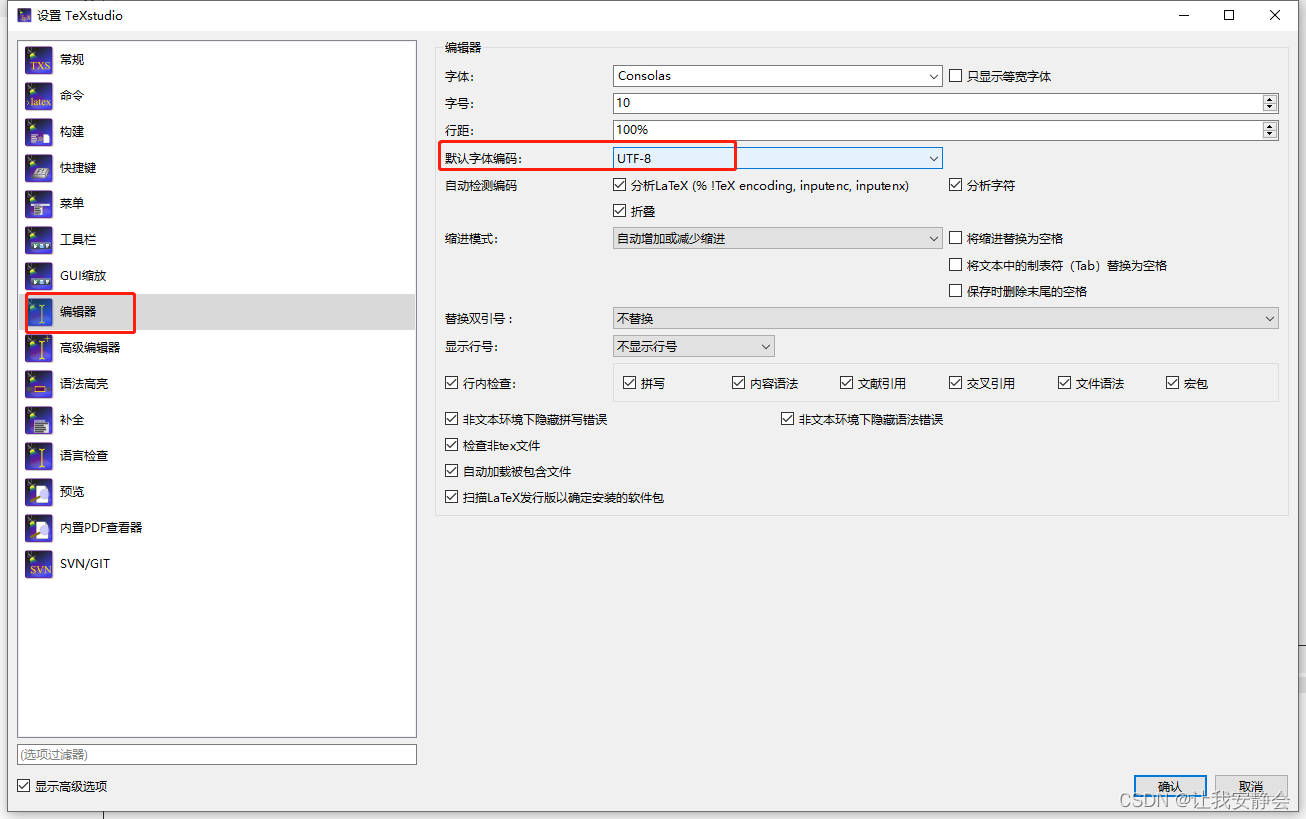Toggle the 拼写 checkbox
This screenshot has height=819, width=1306.
pyautogui.click(x=629, y=383)
